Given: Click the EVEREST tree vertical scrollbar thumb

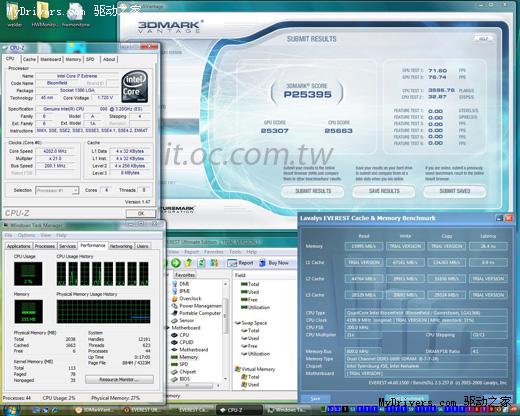Looking at the screenshot, I should click(226, 315).
